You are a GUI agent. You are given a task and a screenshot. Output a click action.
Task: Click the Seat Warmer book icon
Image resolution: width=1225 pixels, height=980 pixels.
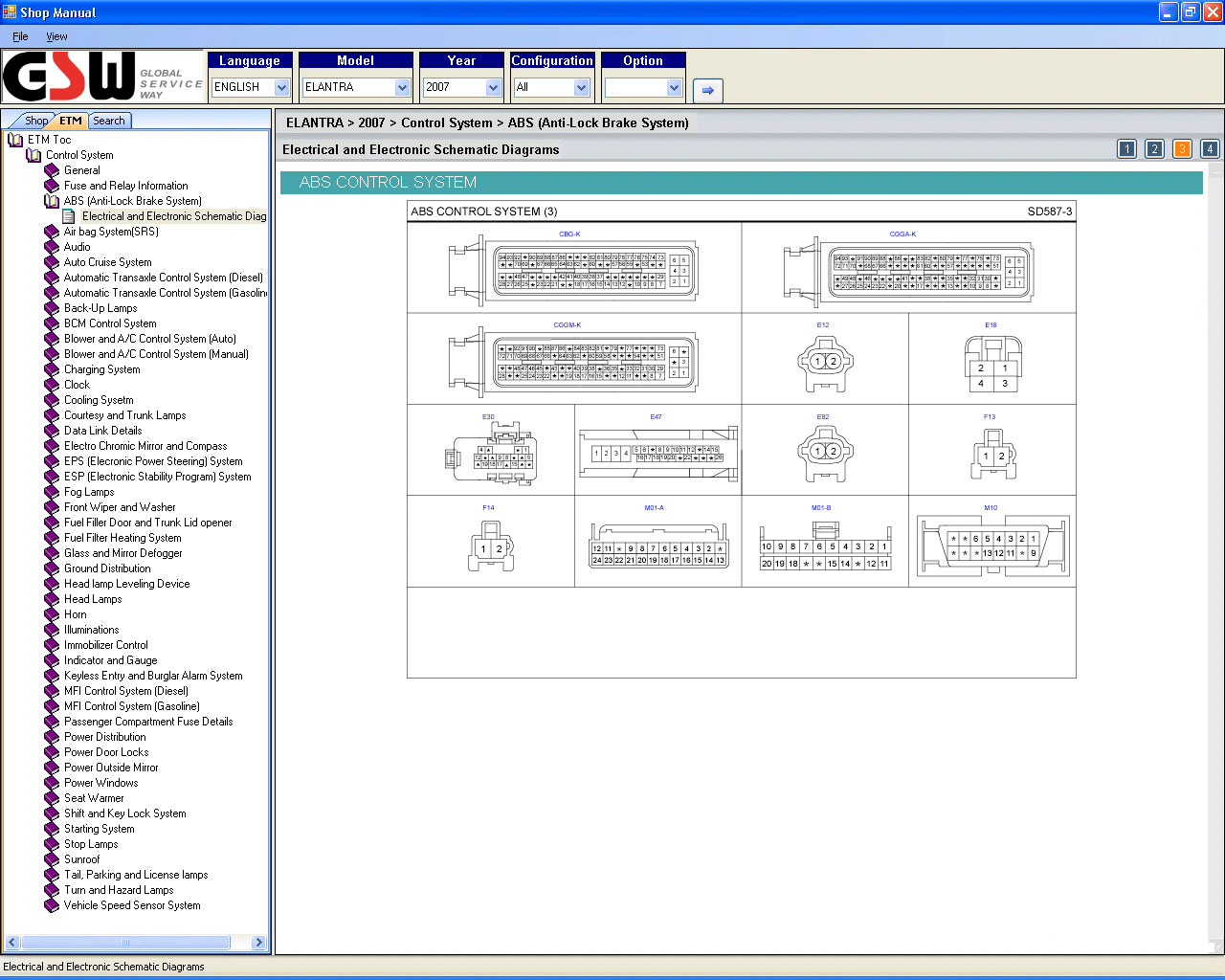point(52,798)
